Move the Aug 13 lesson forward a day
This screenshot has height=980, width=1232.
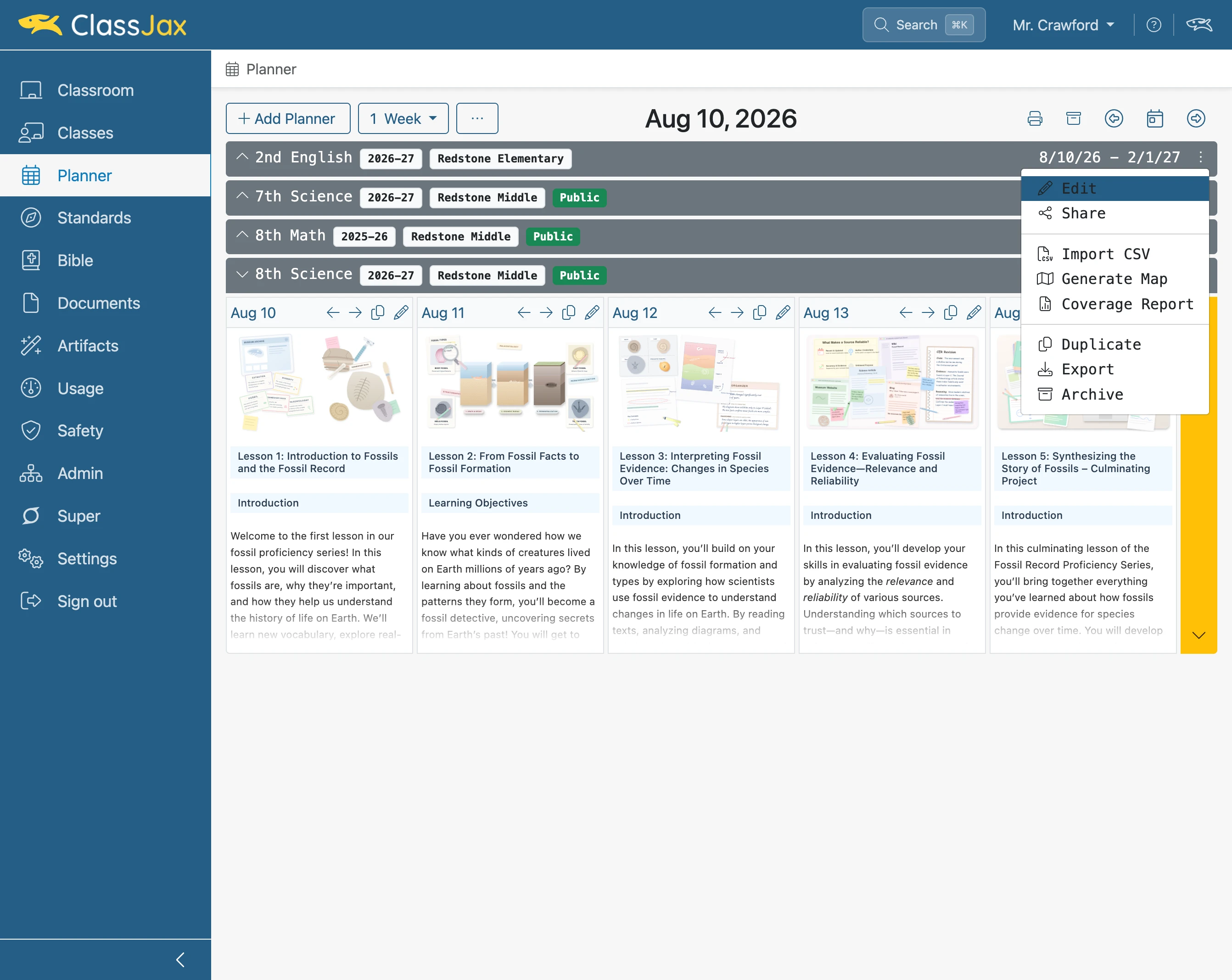928,313
